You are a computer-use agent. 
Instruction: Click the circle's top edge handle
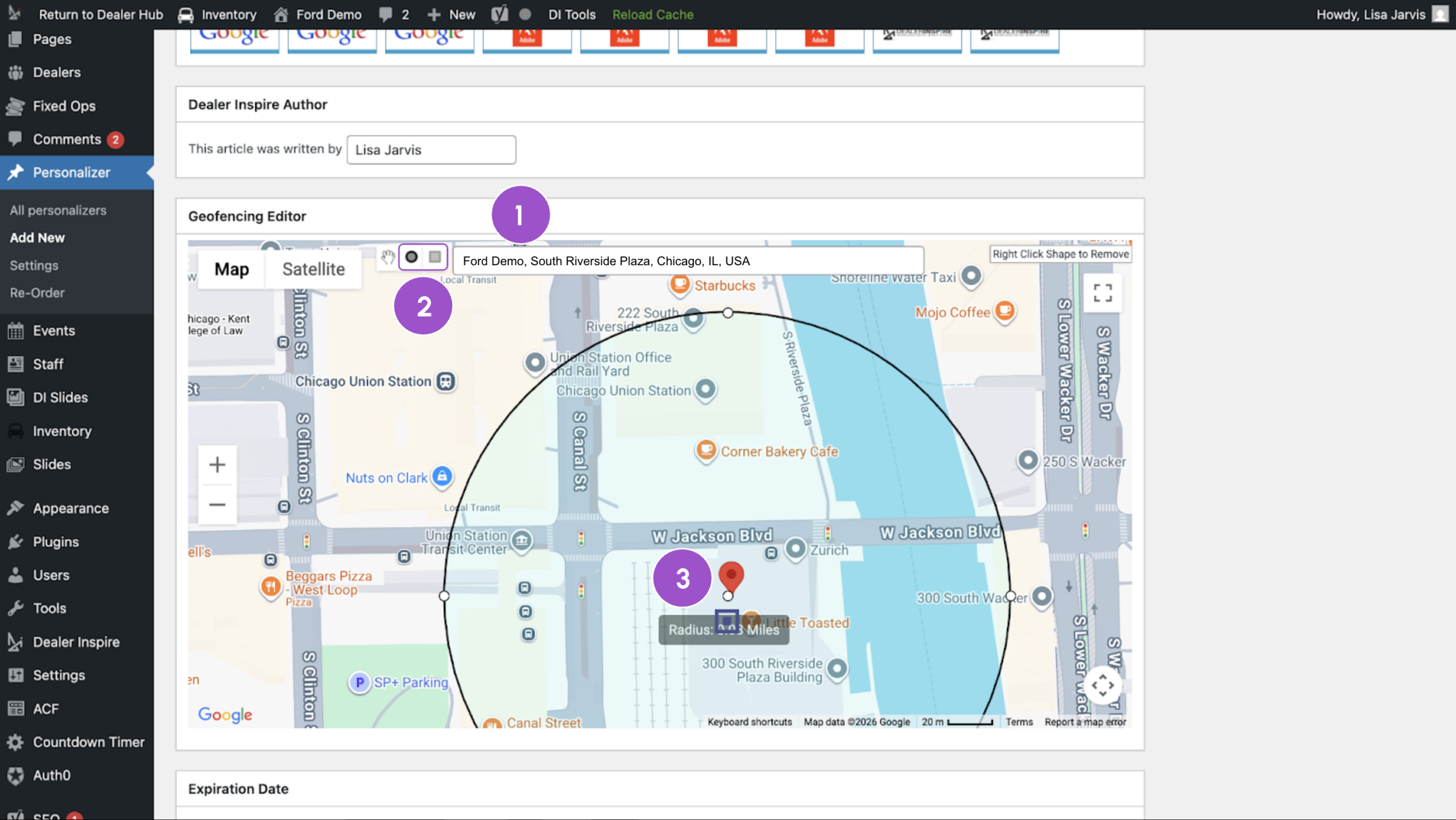point(728,313)
